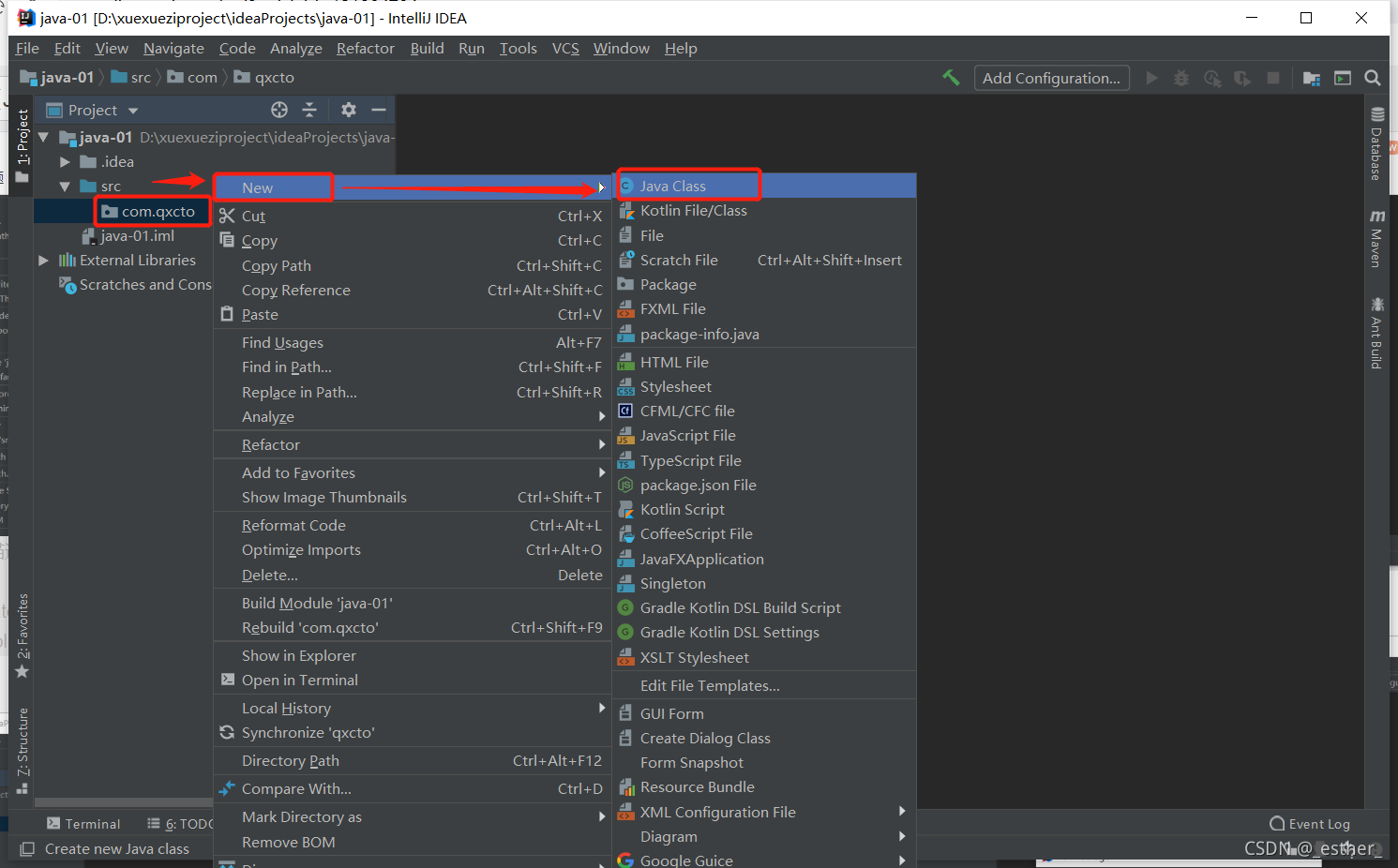This screenshot has height=868, width=1398.
Task: Open Project panel settings gear icon
Action: [349, 110]
